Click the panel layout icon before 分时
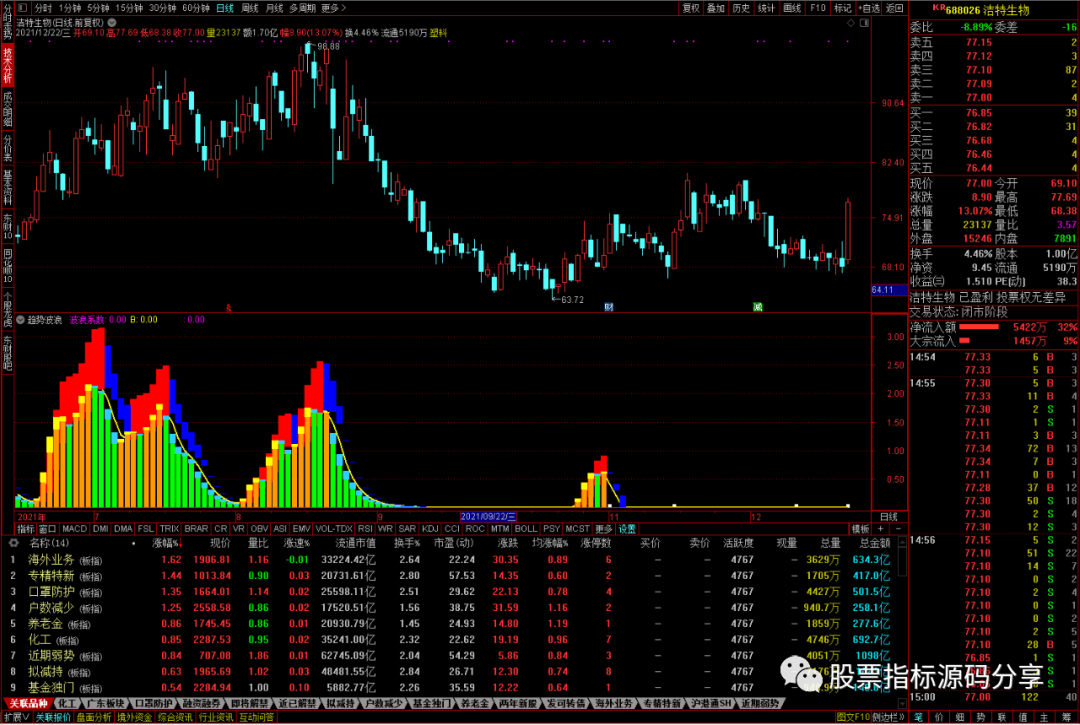 (22, 8)
